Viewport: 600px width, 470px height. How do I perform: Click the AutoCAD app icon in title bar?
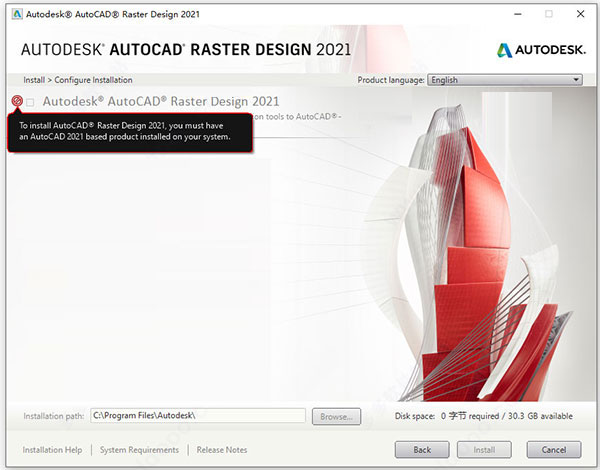tap(17, 14)
